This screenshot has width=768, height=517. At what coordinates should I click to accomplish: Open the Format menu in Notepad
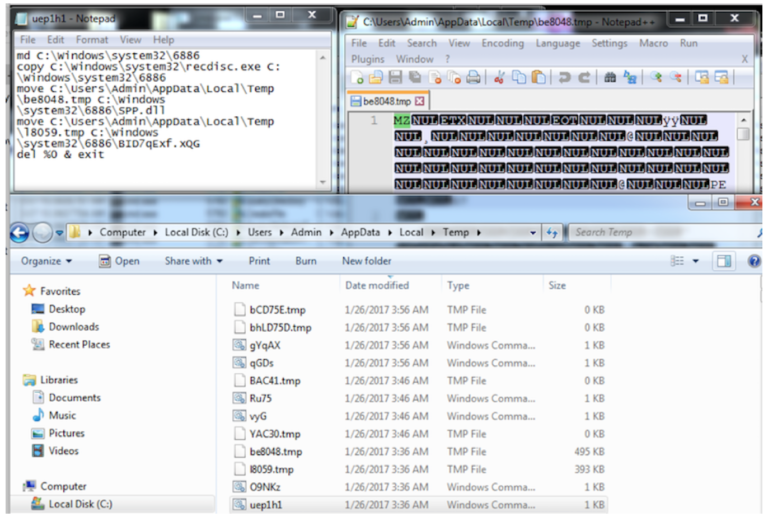(x=91, y=39)
